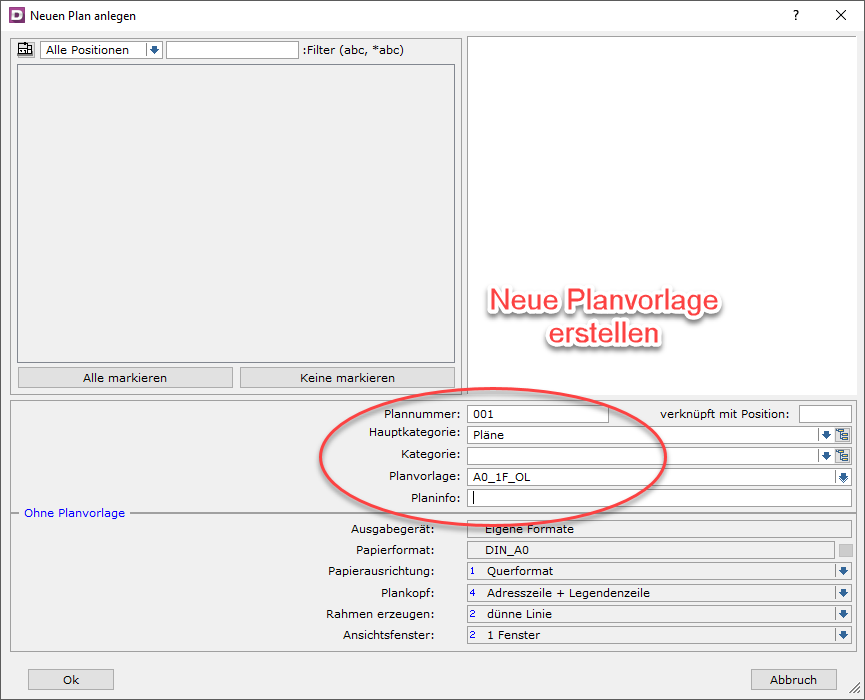Image resolution: width=865 pixels, height=700 pixels.
Task: Click the small square button beside DIN_A0
Action: (x=846, y=550)
